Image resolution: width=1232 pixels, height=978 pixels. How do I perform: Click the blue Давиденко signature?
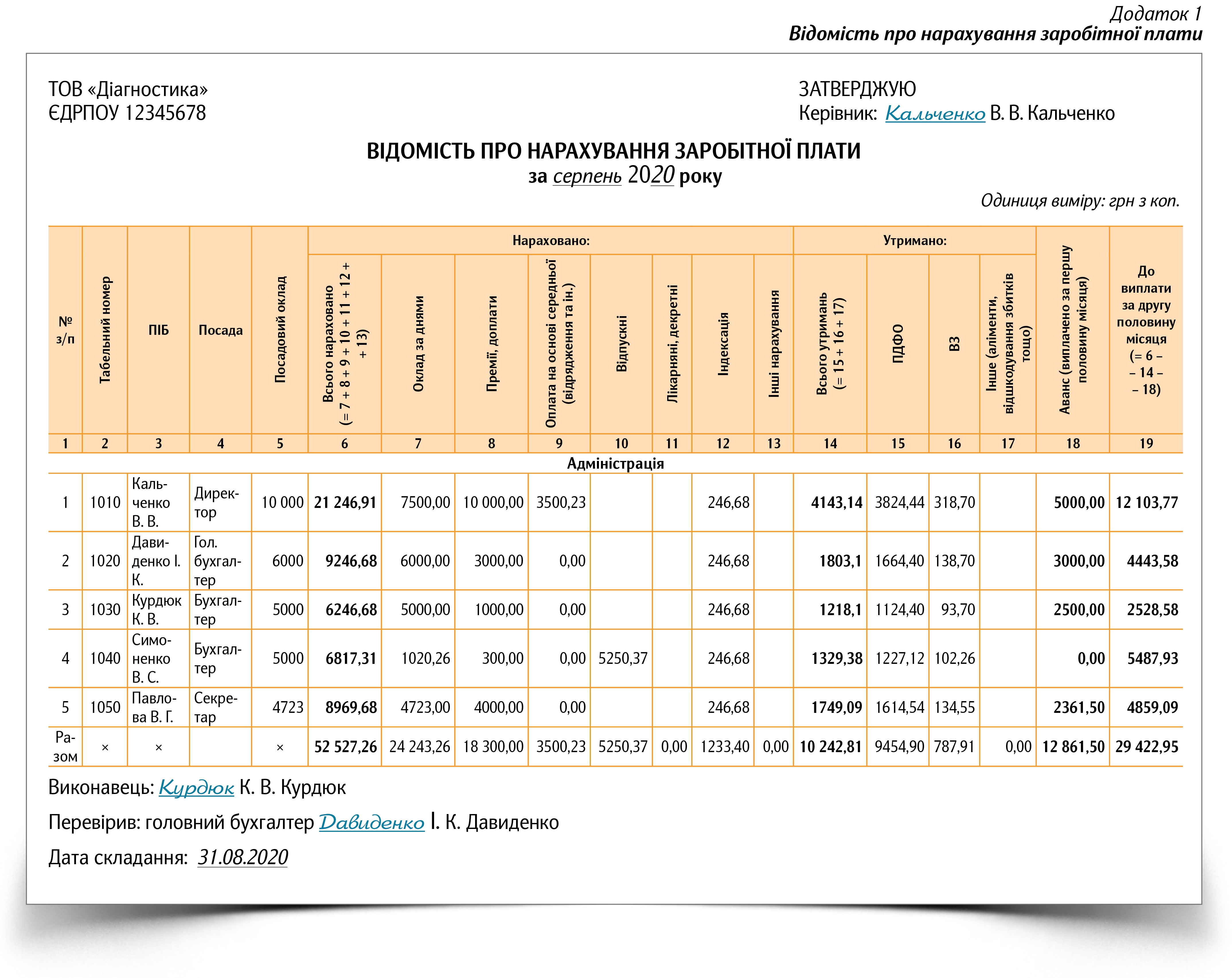pos(371,823)
